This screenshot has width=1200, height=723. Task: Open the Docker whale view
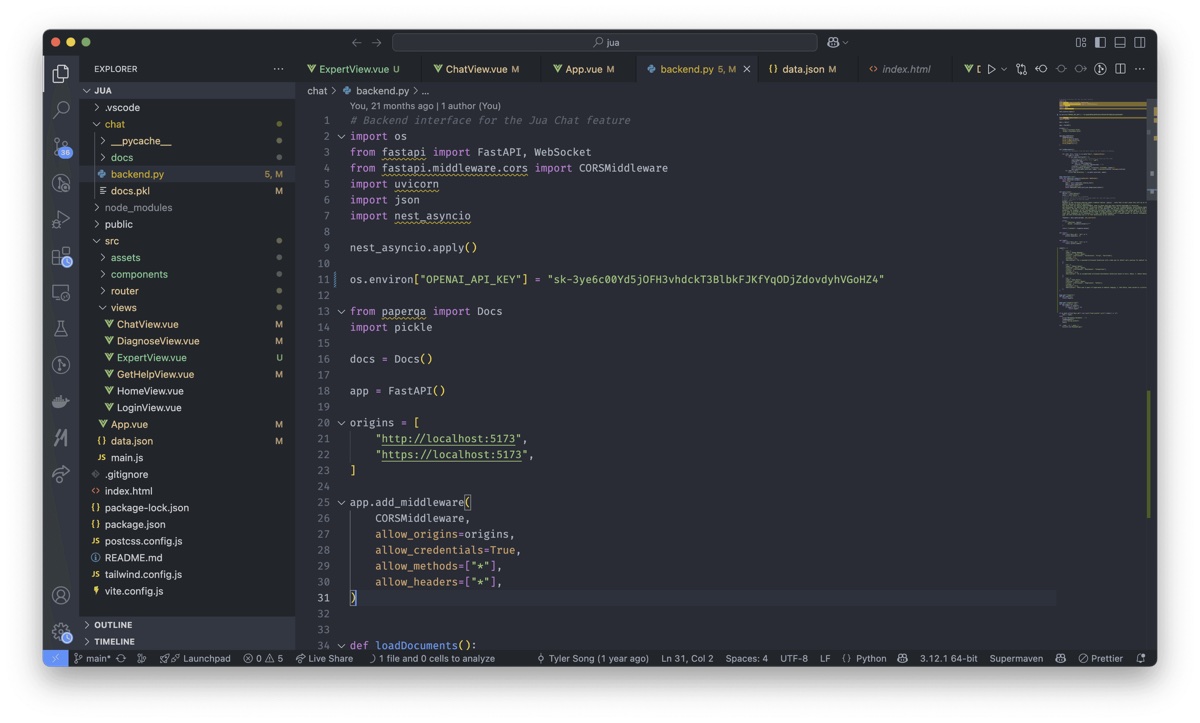tap(61, 401)
